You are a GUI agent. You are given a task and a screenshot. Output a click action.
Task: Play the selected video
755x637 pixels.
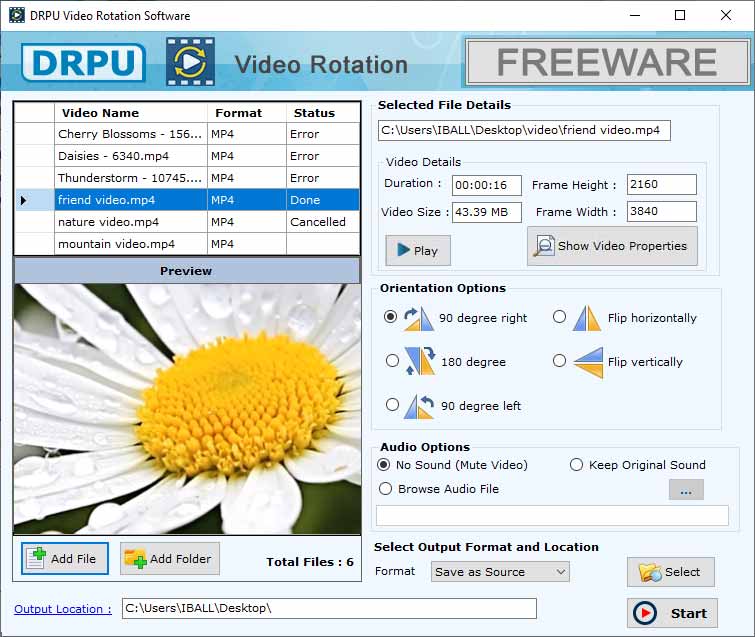418,250
